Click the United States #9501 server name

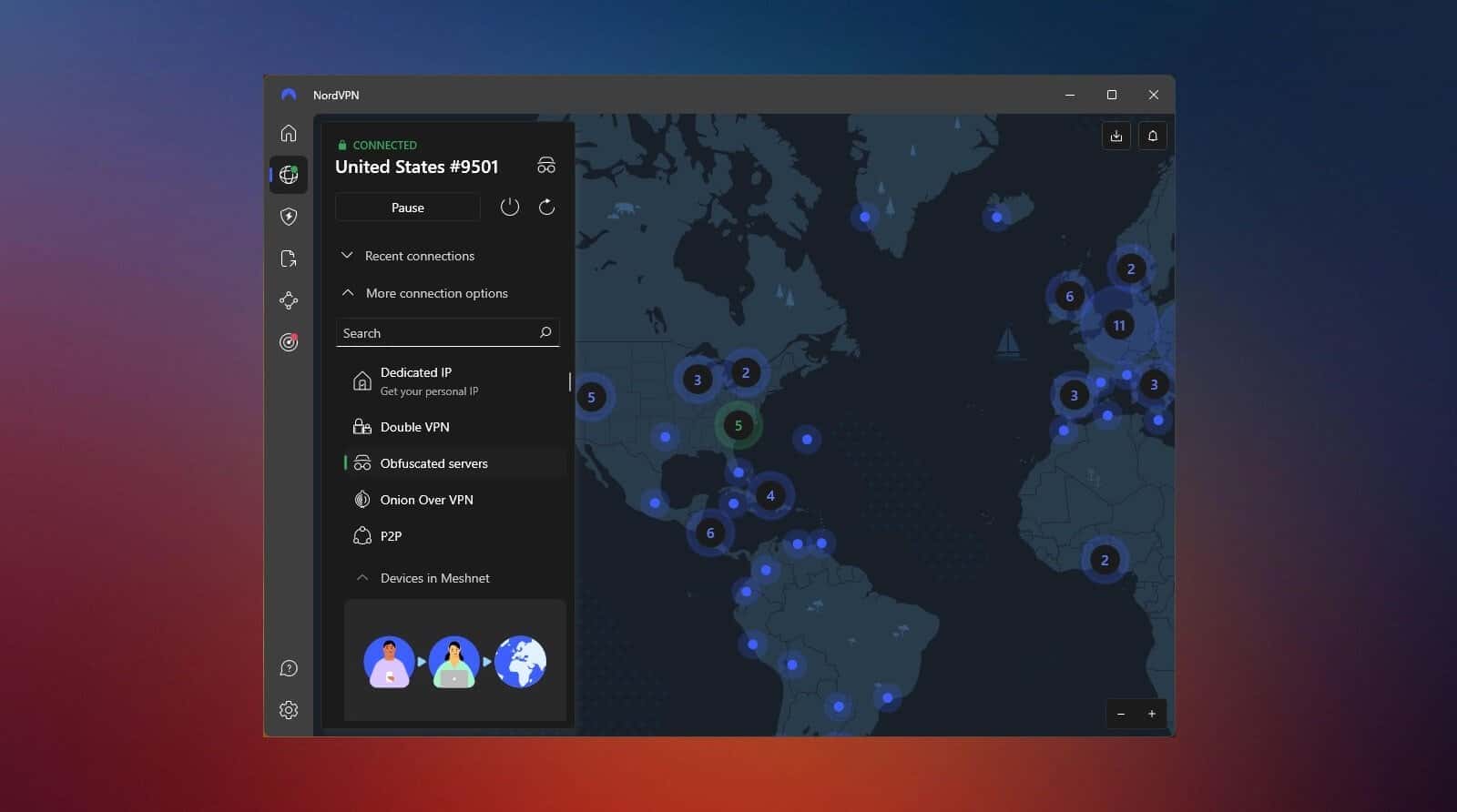[x=417, y=167]
